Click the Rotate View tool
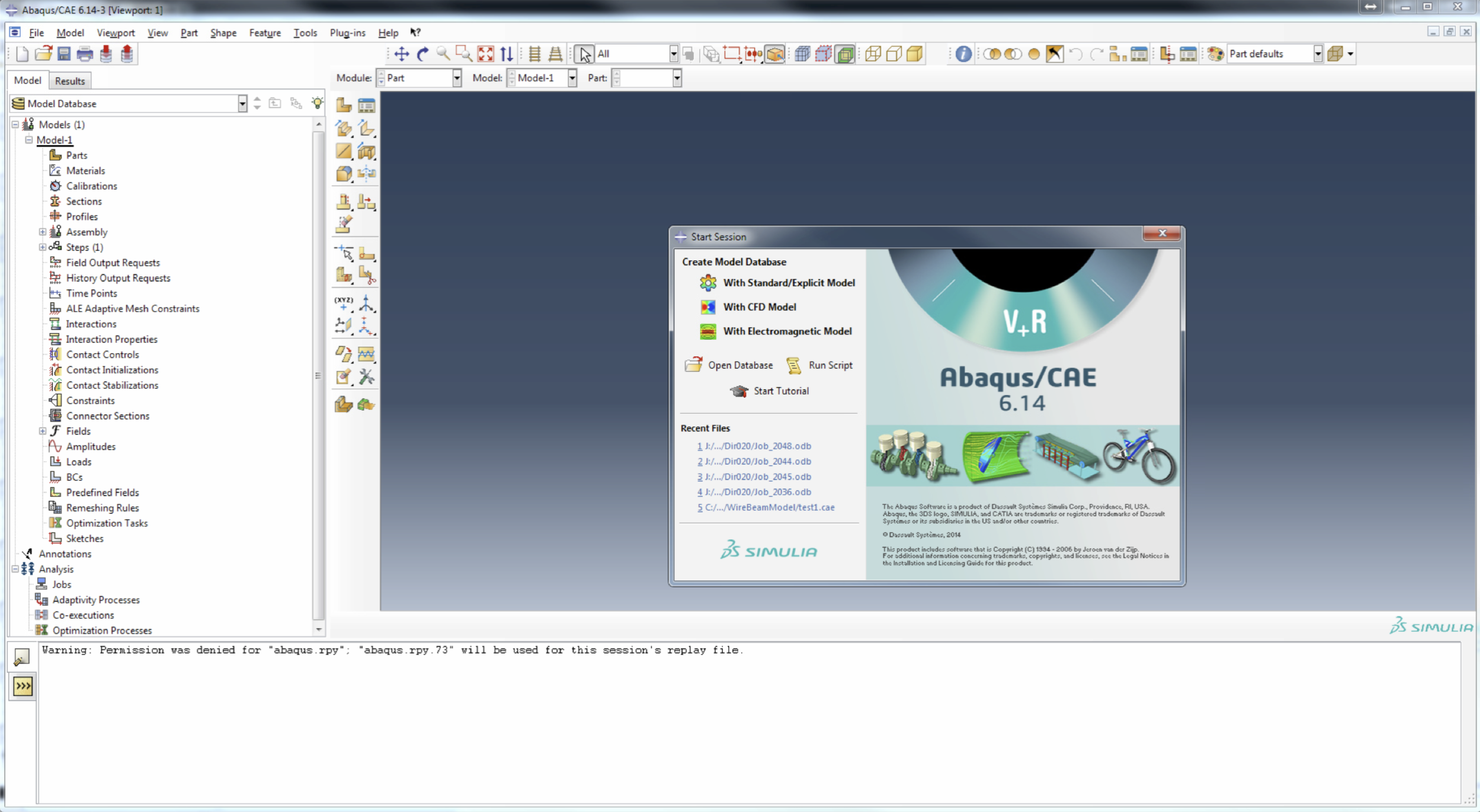The height and width of the screenshot is (812, 1480). [422, 54]
